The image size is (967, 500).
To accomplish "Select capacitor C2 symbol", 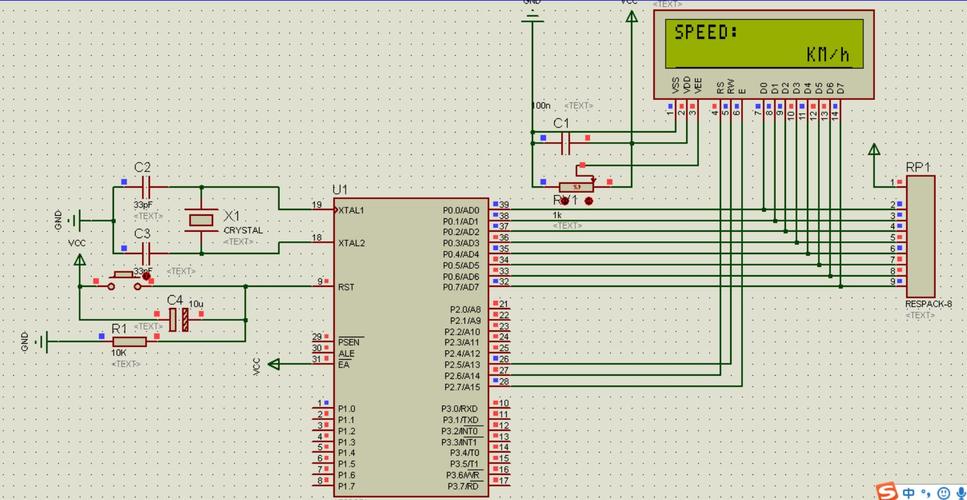I will point(146,186).
